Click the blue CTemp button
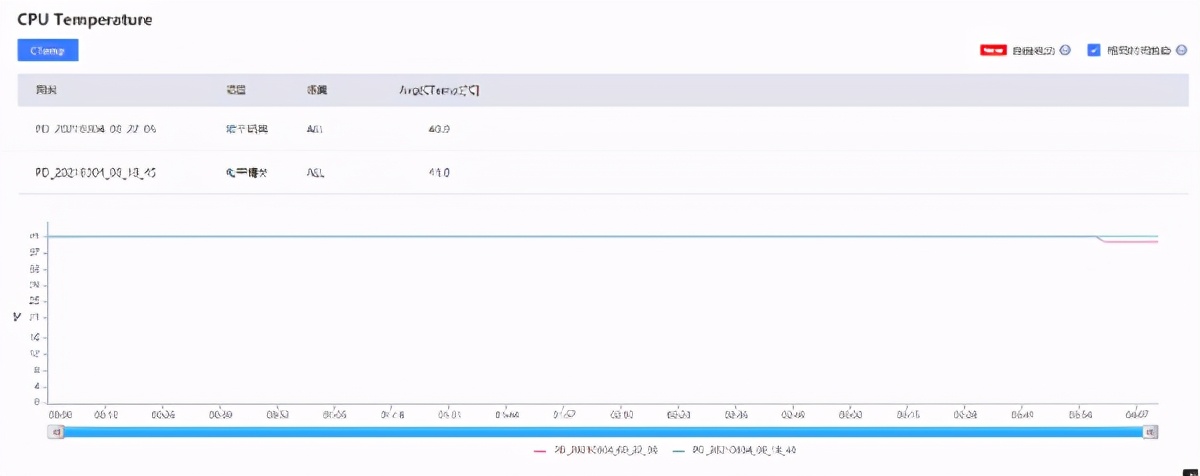The width and height of the screenshot is (1200, 476). coord(48,50)
